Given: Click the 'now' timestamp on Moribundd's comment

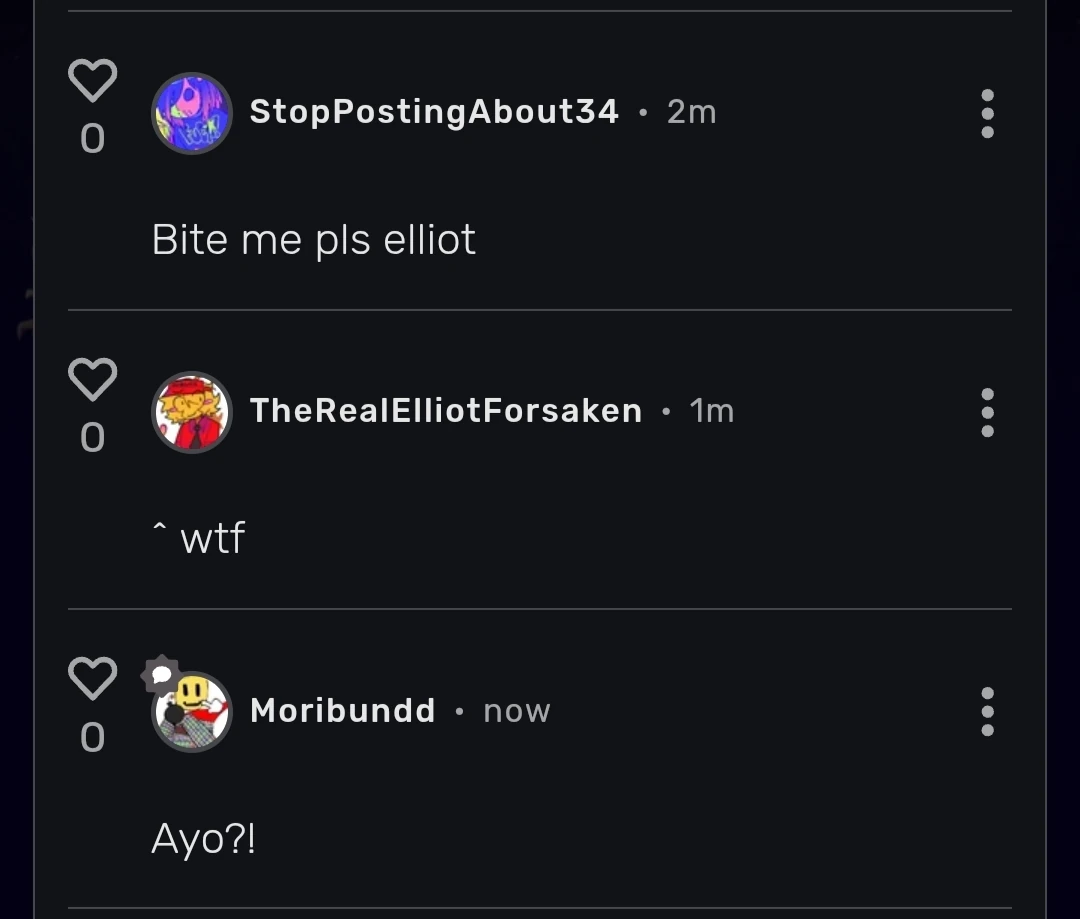Looking at the screenshot, I should coord(516,710).
